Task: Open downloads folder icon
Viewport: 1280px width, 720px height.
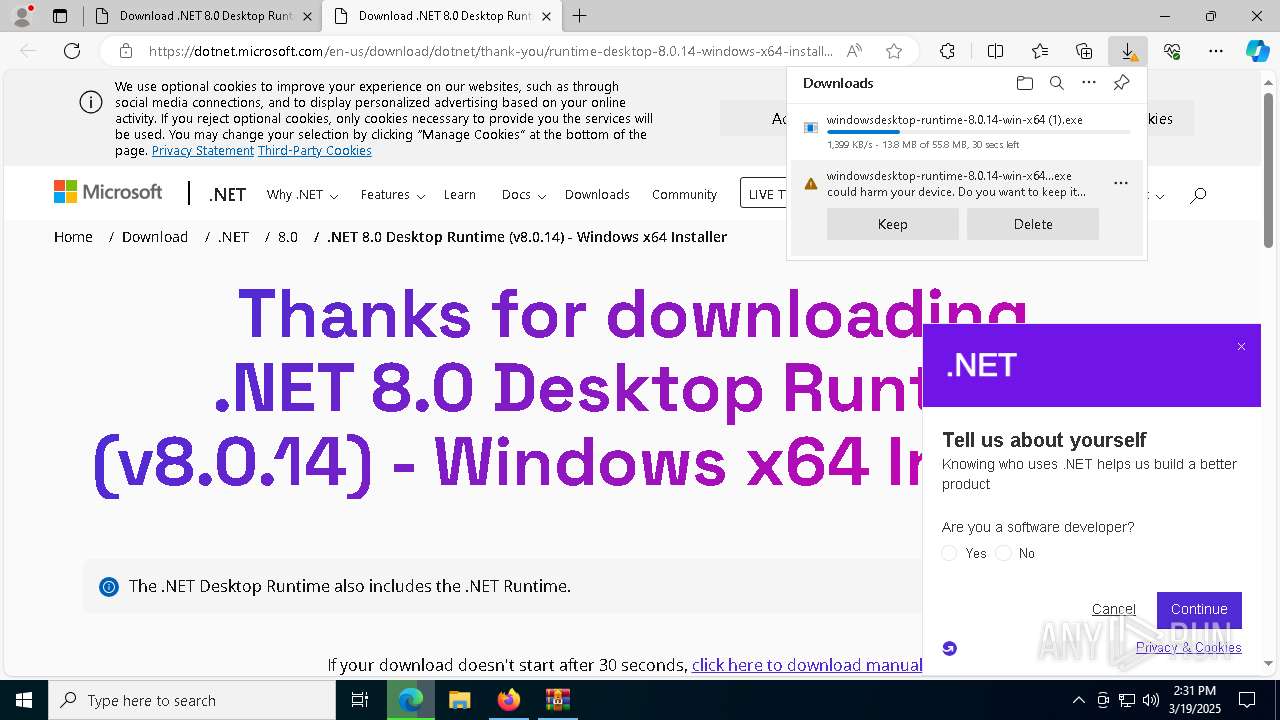Action: [1024, 83]
